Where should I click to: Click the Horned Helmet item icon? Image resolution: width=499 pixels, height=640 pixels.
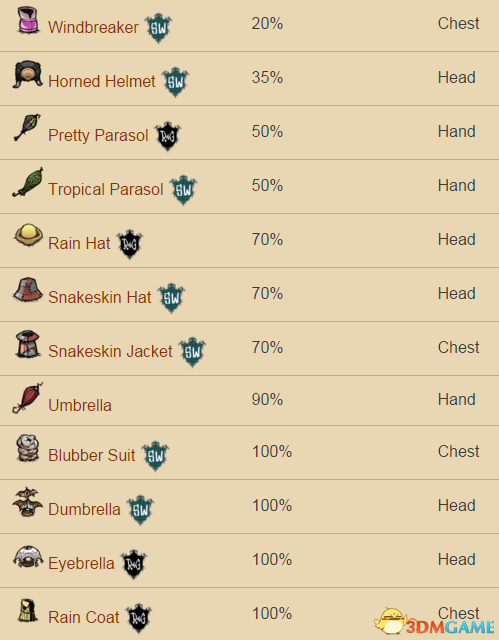28,74
